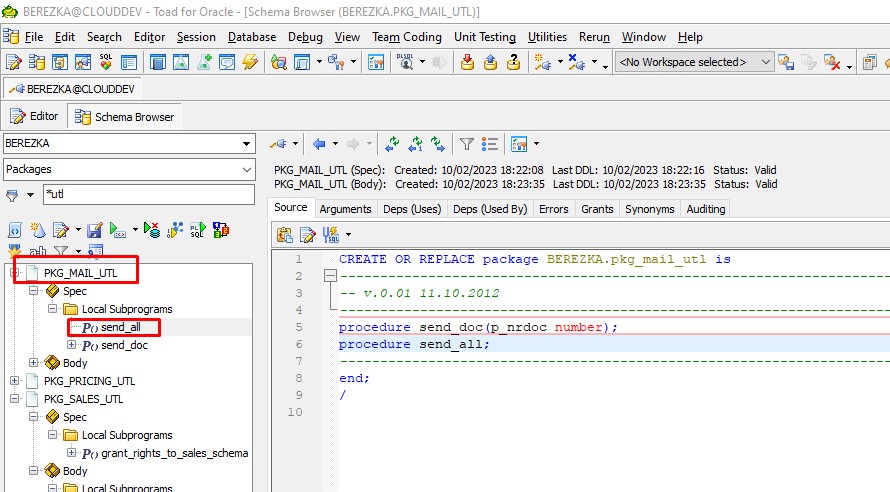Collapse code fold marker at line 2
Viewport: 890px width, 492px height.
click(x=330, y=276)
